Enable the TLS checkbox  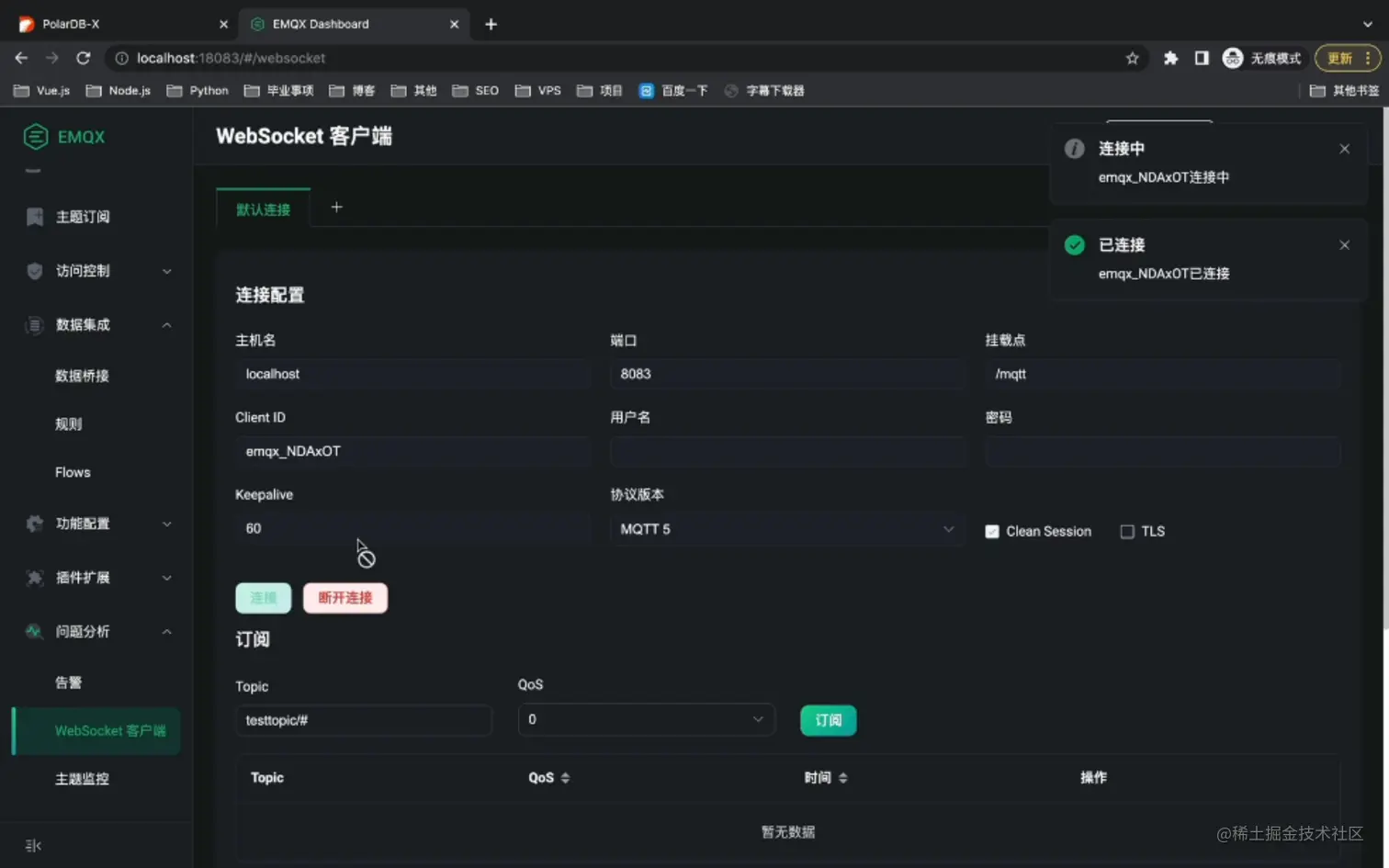tap(1127, 532)
